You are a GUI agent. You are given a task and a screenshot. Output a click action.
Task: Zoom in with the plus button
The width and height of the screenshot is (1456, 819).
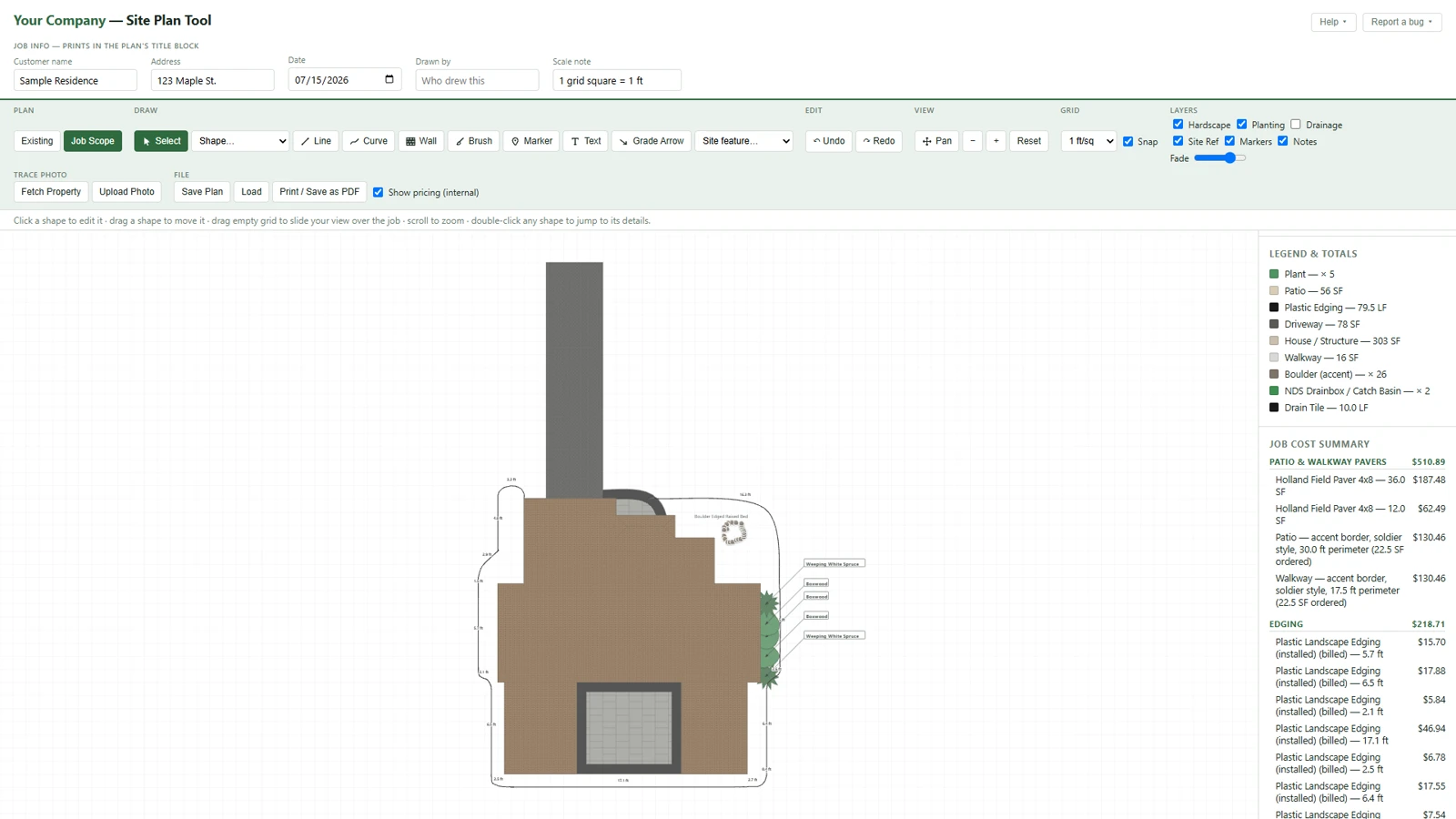point(996,141)
